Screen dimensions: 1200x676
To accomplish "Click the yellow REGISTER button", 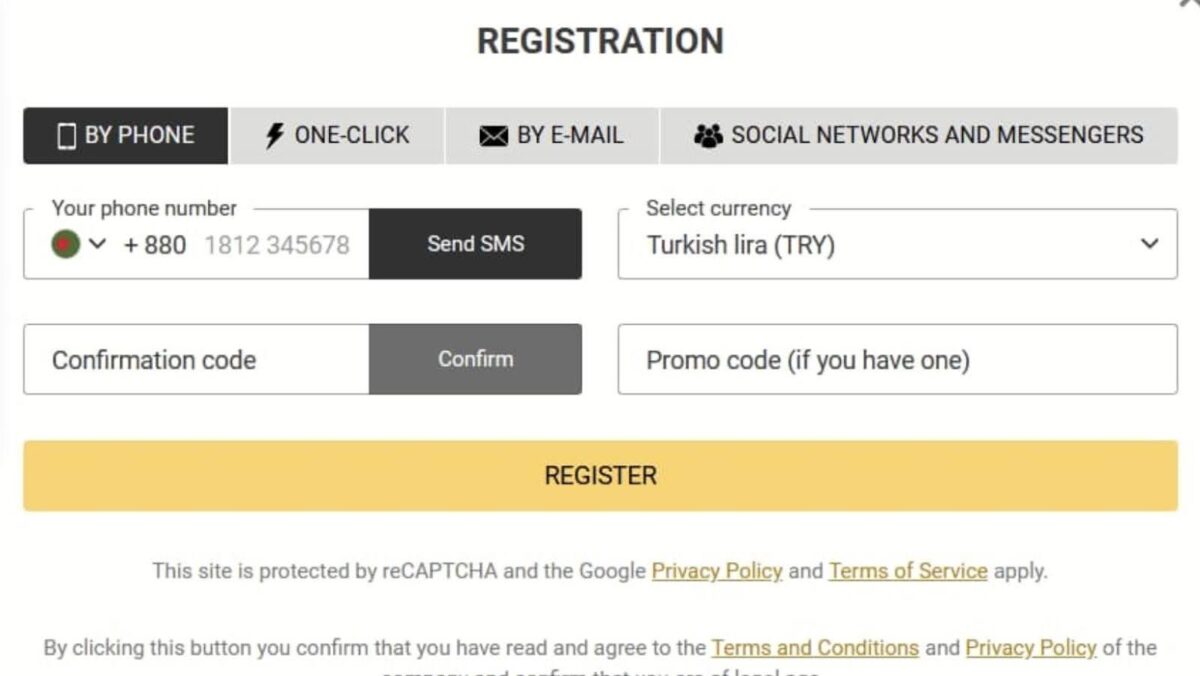I will pos(600,476).
